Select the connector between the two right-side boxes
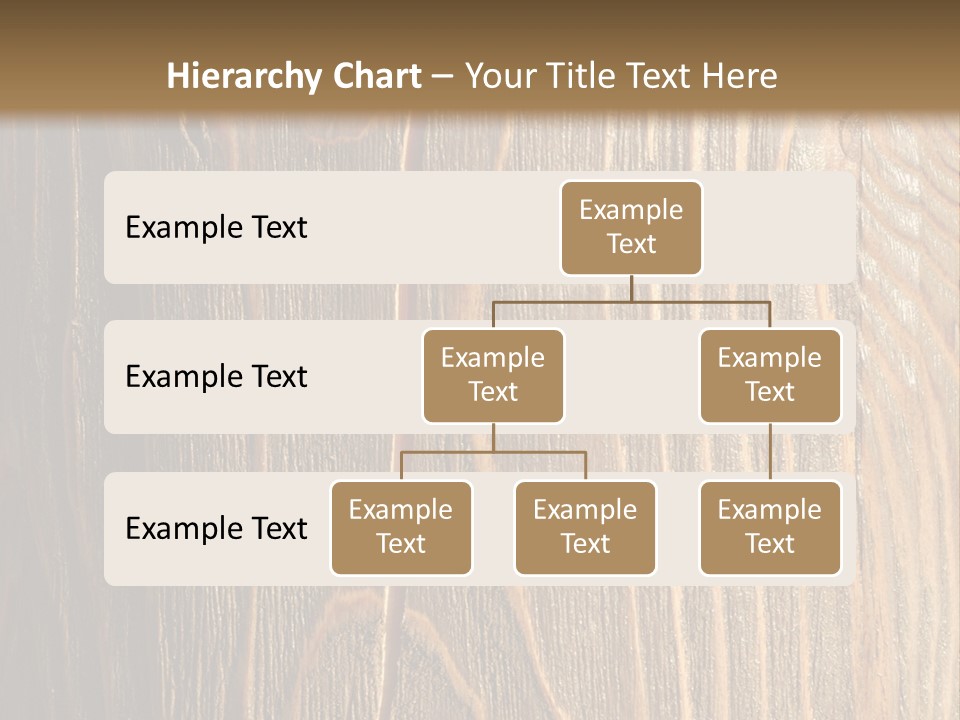The image size is (960, 720). (x=770, y=452)
